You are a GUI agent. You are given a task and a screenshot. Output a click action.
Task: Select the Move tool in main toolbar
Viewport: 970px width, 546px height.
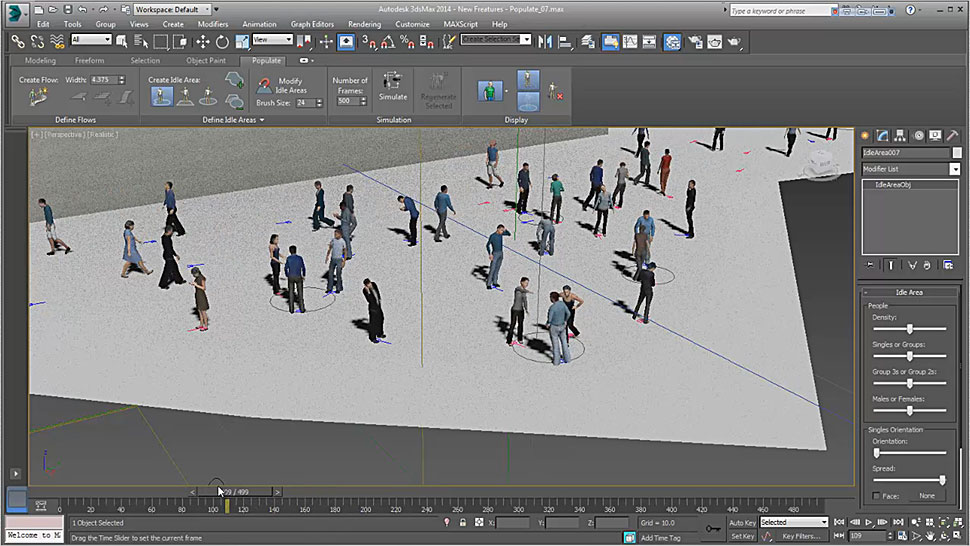(x=202, y=41)
